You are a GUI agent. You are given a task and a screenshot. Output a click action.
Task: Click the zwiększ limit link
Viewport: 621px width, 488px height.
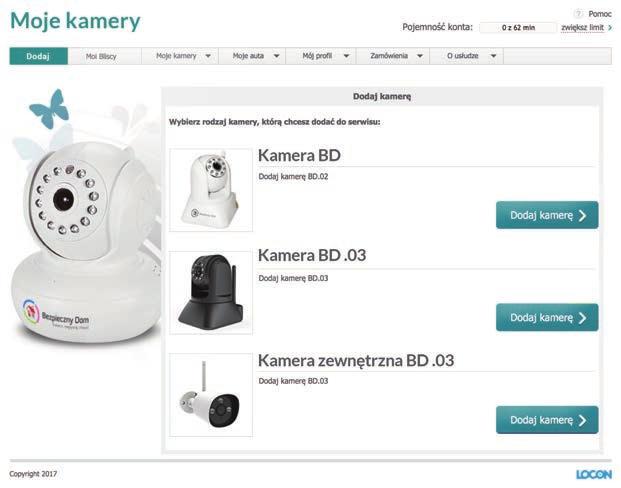[582, 27]
